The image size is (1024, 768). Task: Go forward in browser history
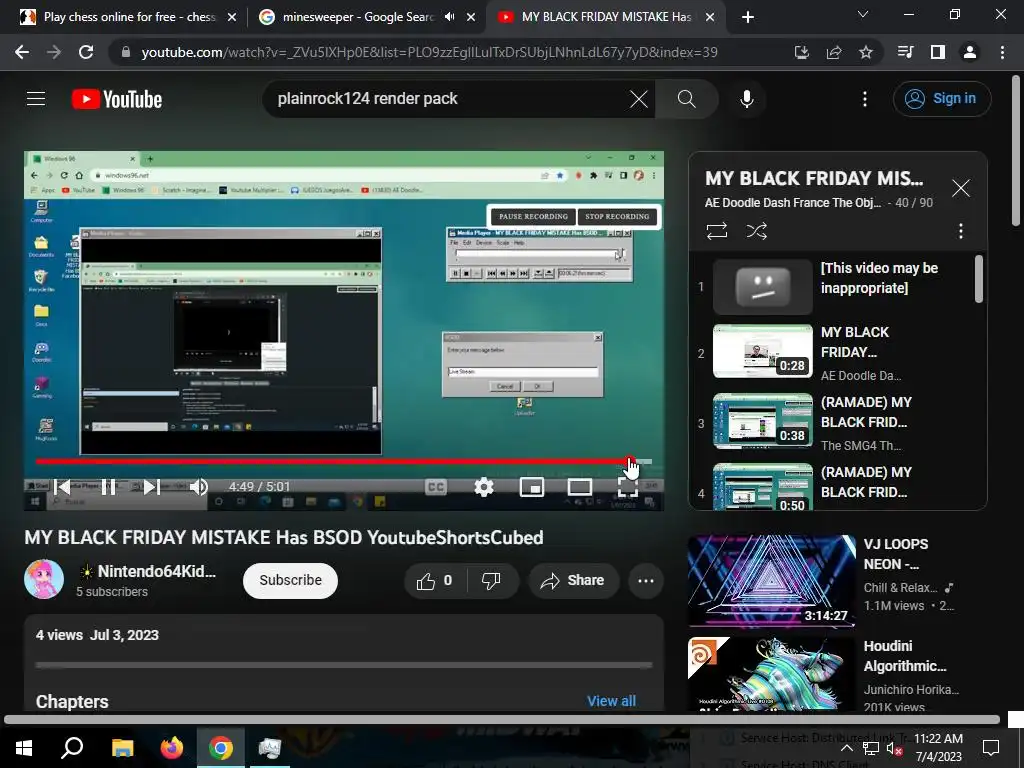[54, 52]
